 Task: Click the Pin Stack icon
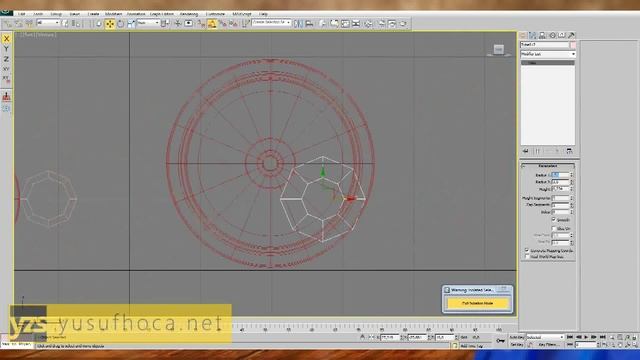click(526, 151)
